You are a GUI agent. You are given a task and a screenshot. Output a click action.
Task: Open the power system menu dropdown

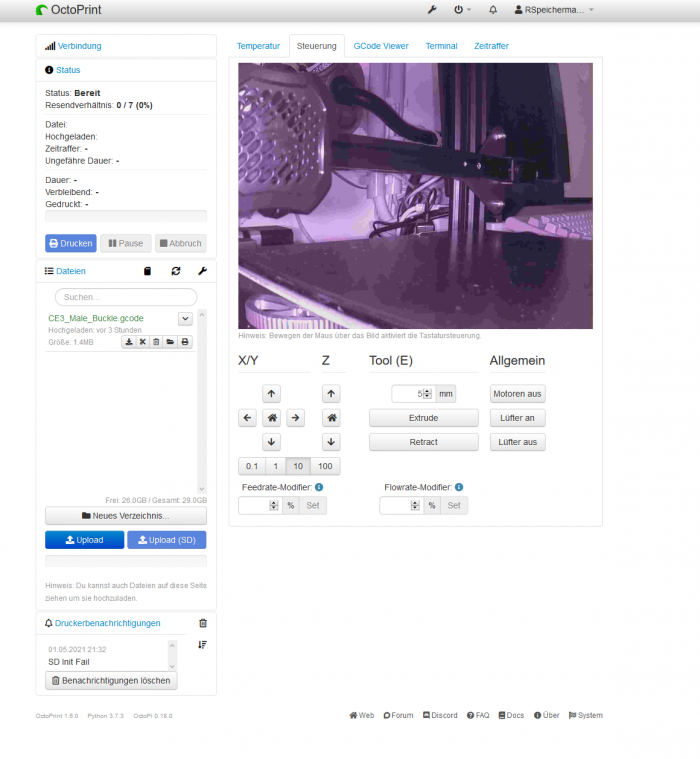point(462,10)
